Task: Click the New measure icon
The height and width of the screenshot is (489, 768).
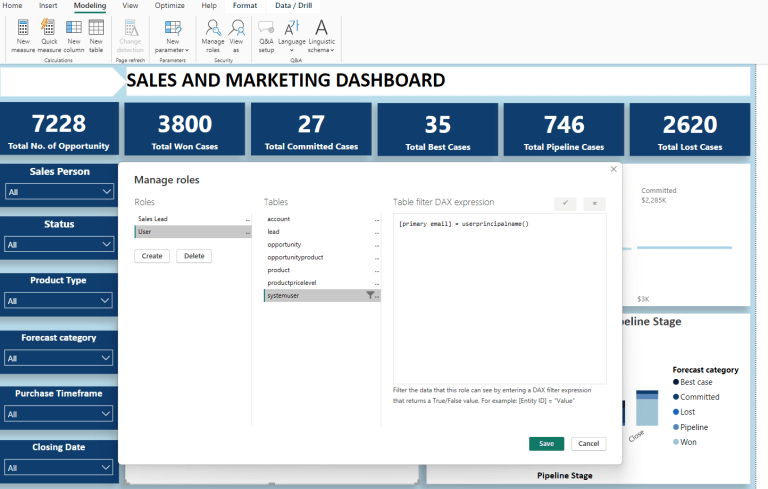Action: [23, 29]
